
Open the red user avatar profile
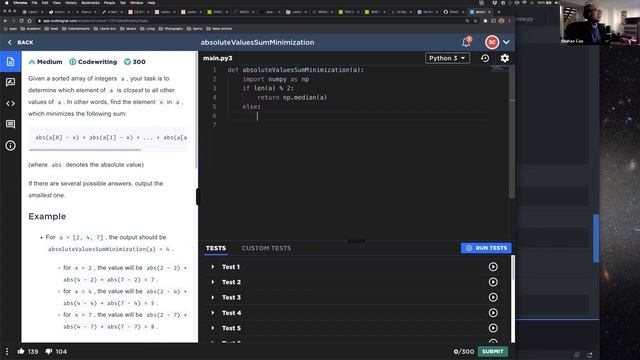coord(492,42)
